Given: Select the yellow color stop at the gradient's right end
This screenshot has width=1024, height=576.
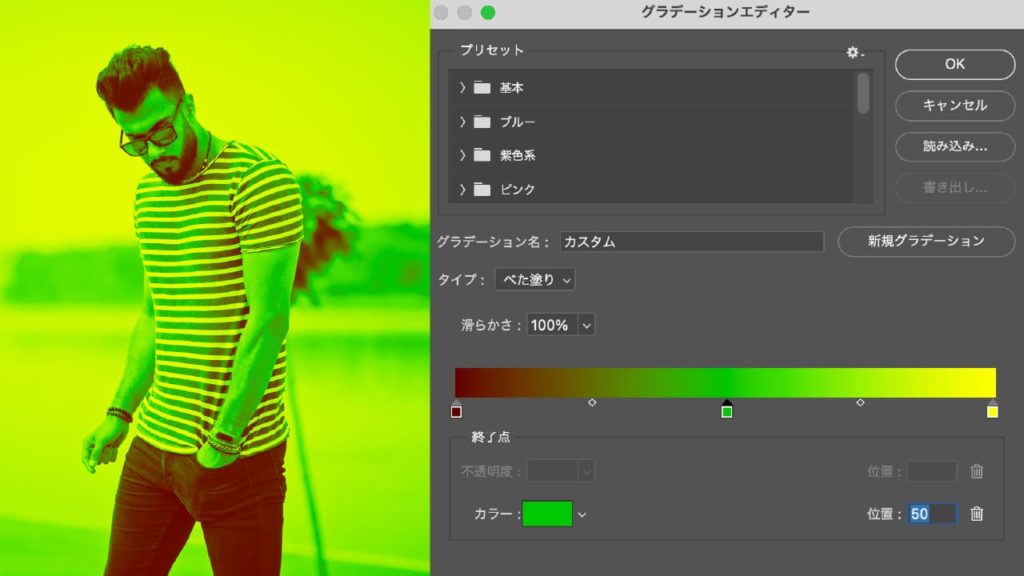Looking at the screenshot, I should point(992,410).
